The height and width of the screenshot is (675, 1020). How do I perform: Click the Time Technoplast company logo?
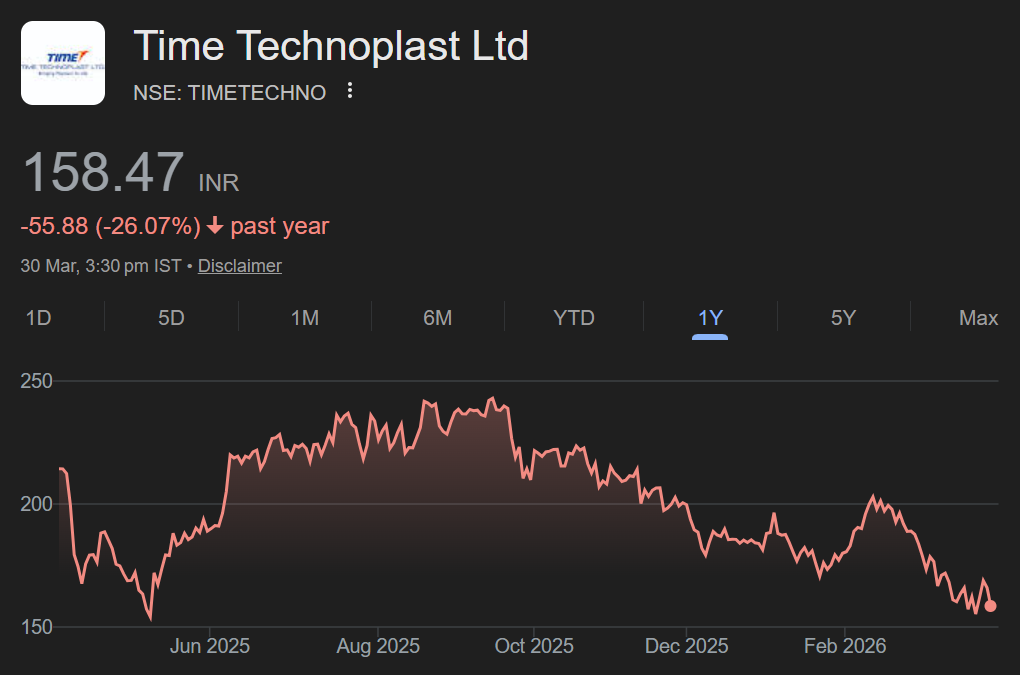(x=62, y=62)
